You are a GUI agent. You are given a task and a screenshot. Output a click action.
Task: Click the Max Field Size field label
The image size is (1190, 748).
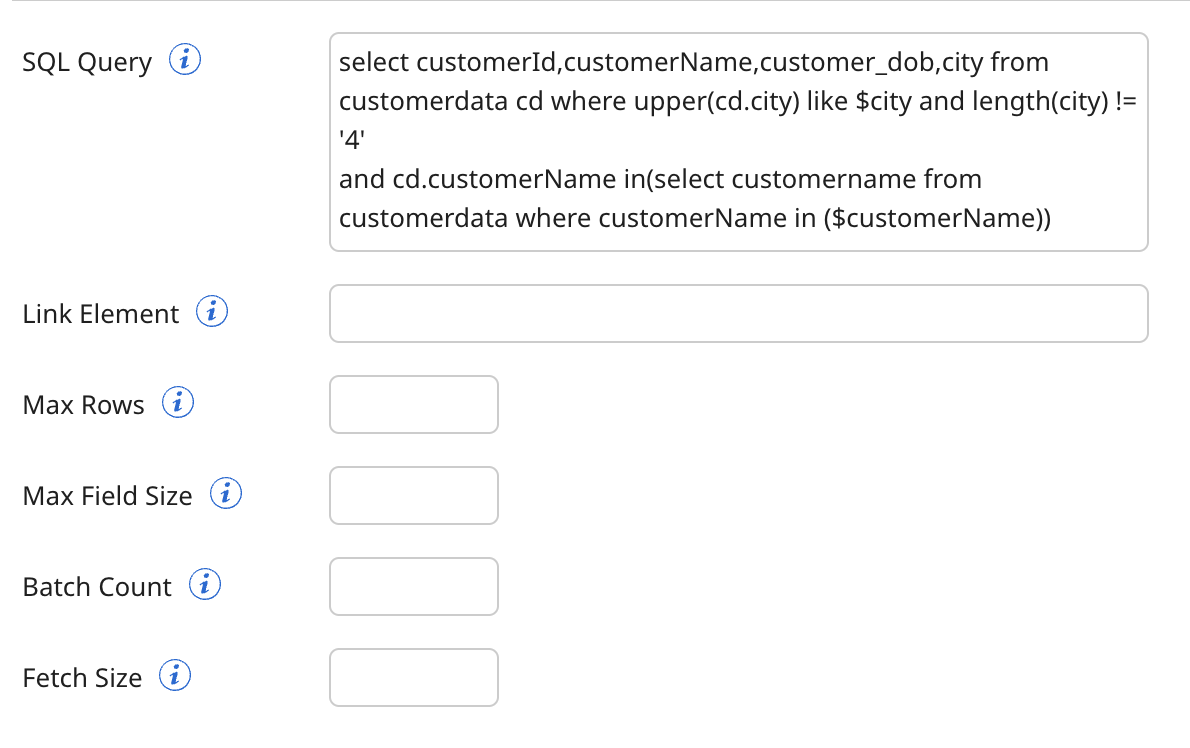pos(108,495)
